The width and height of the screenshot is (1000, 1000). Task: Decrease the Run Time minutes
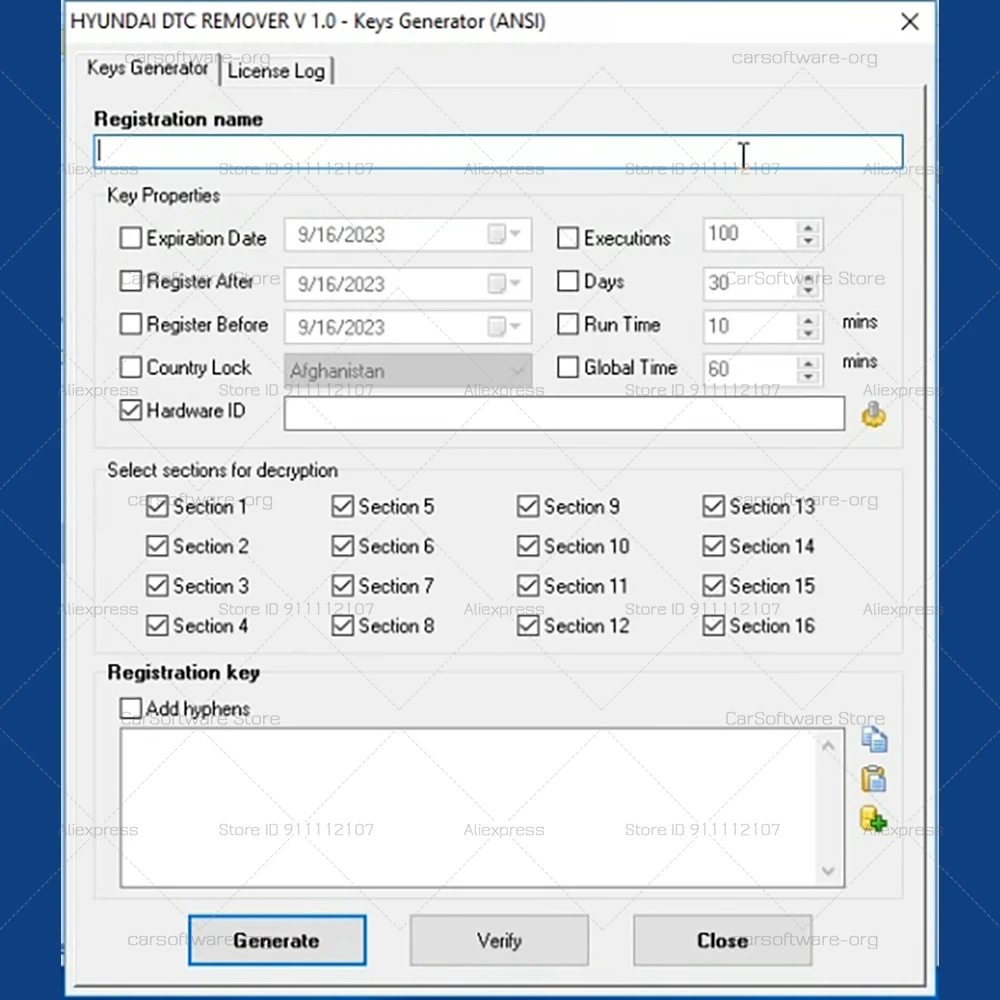coord(808,334)
